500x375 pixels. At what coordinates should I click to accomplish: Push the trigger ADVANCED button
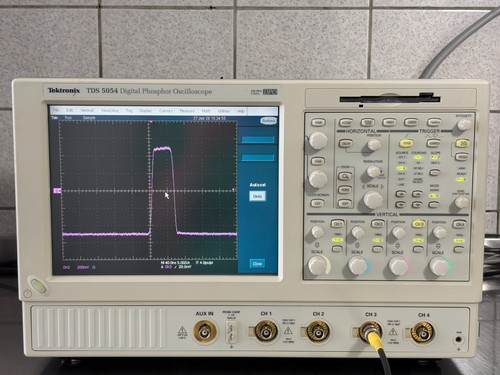[x=434, y=143]
